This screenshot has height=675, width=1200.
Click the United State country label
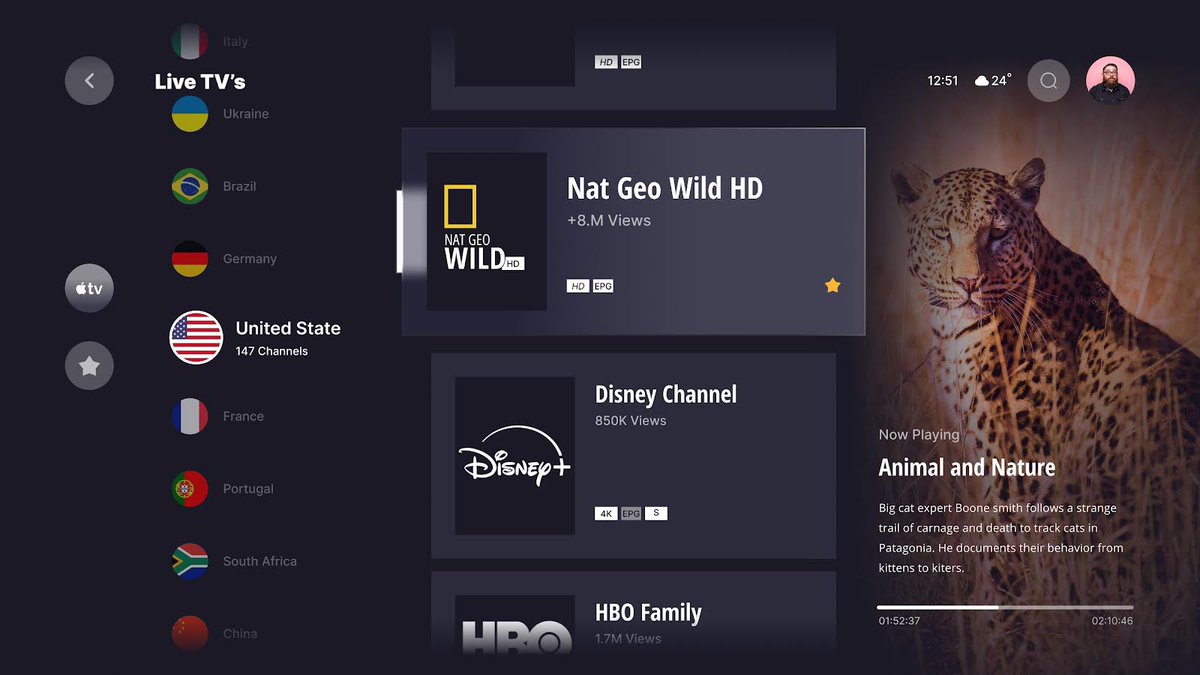pos(288,328)
